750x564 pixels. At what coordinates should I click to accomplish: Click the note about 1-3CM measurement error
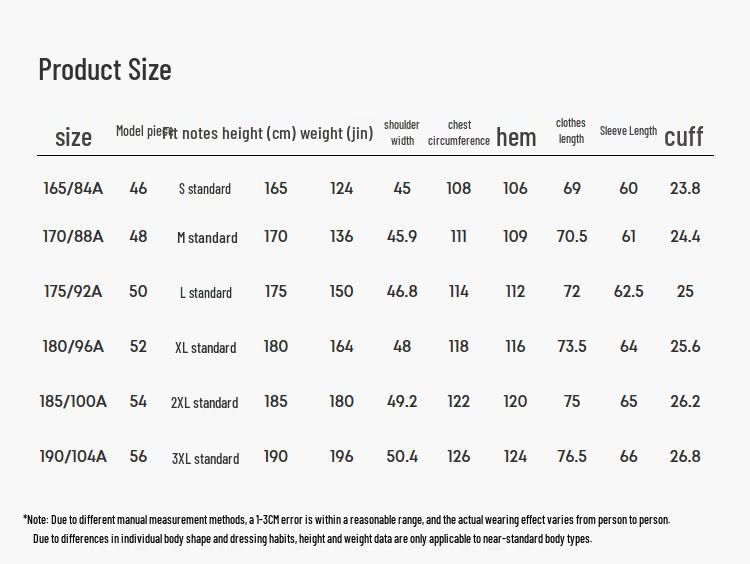click(x=347, y=520)
